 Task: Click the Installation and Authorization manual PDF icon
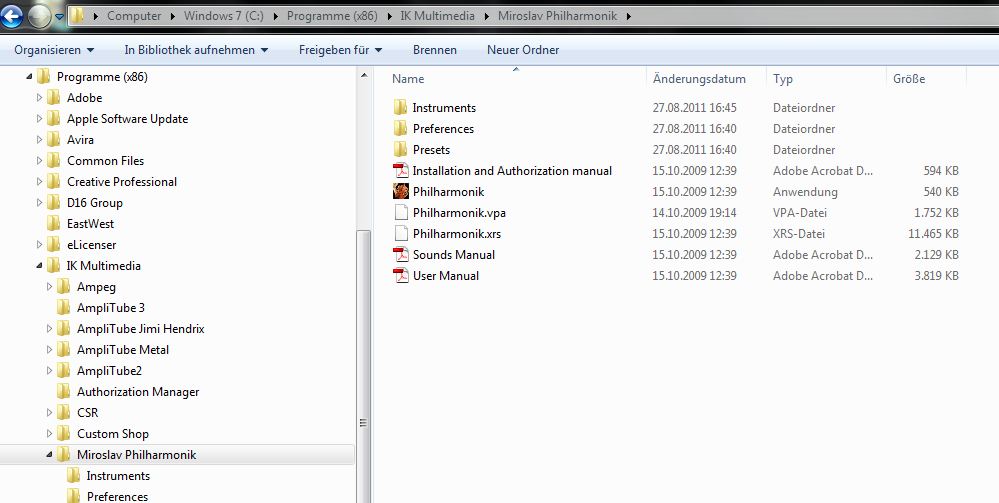[x=401, y=170]
